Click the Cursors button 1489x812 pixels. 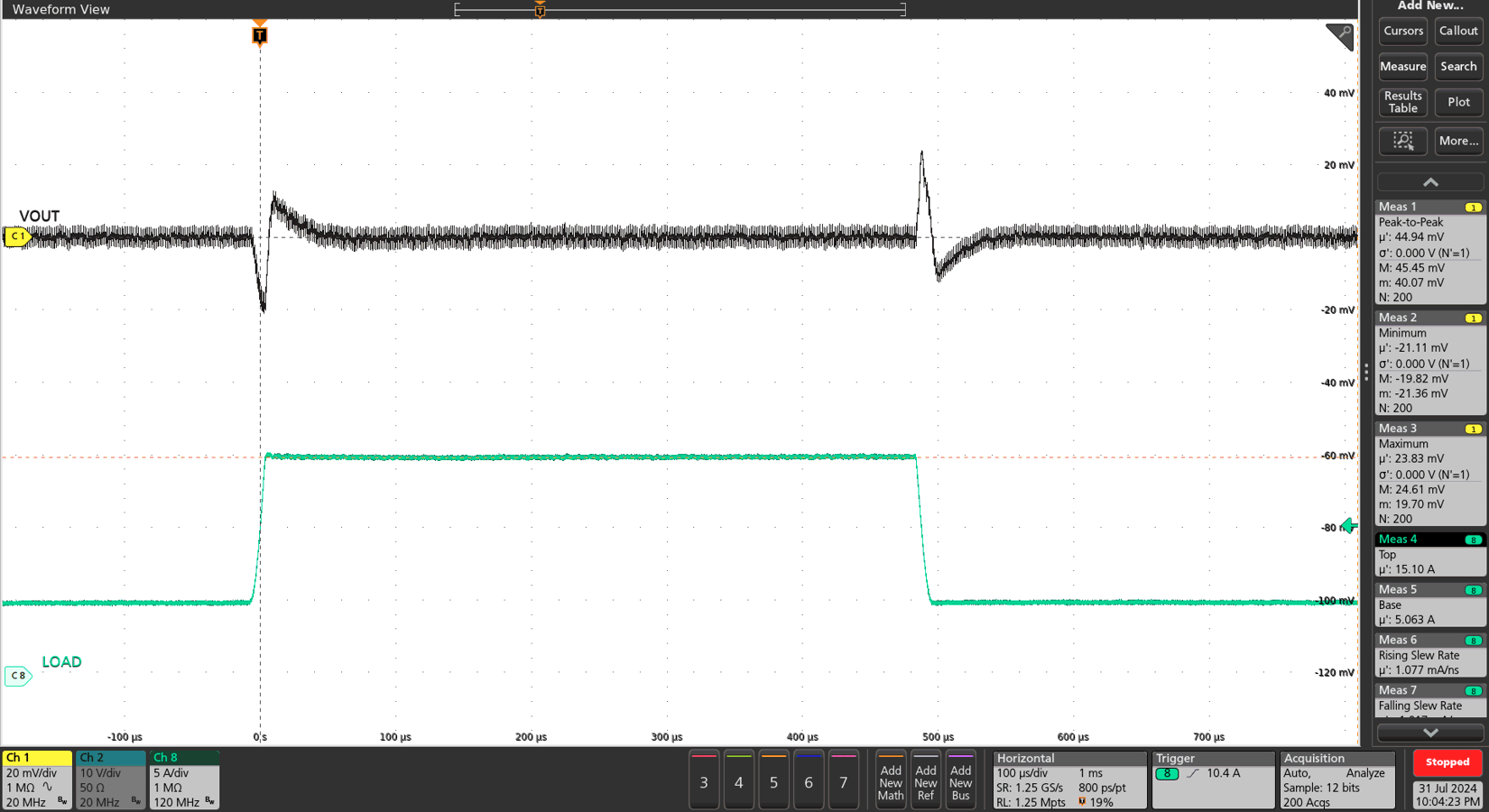tap(1402, 31)
